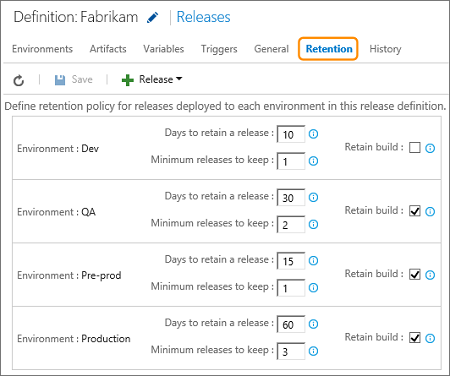This screenshot has height=376, width=450.
Task: Click the Environment : Production label
Action: pyautogui.click(x=74, y=339)
